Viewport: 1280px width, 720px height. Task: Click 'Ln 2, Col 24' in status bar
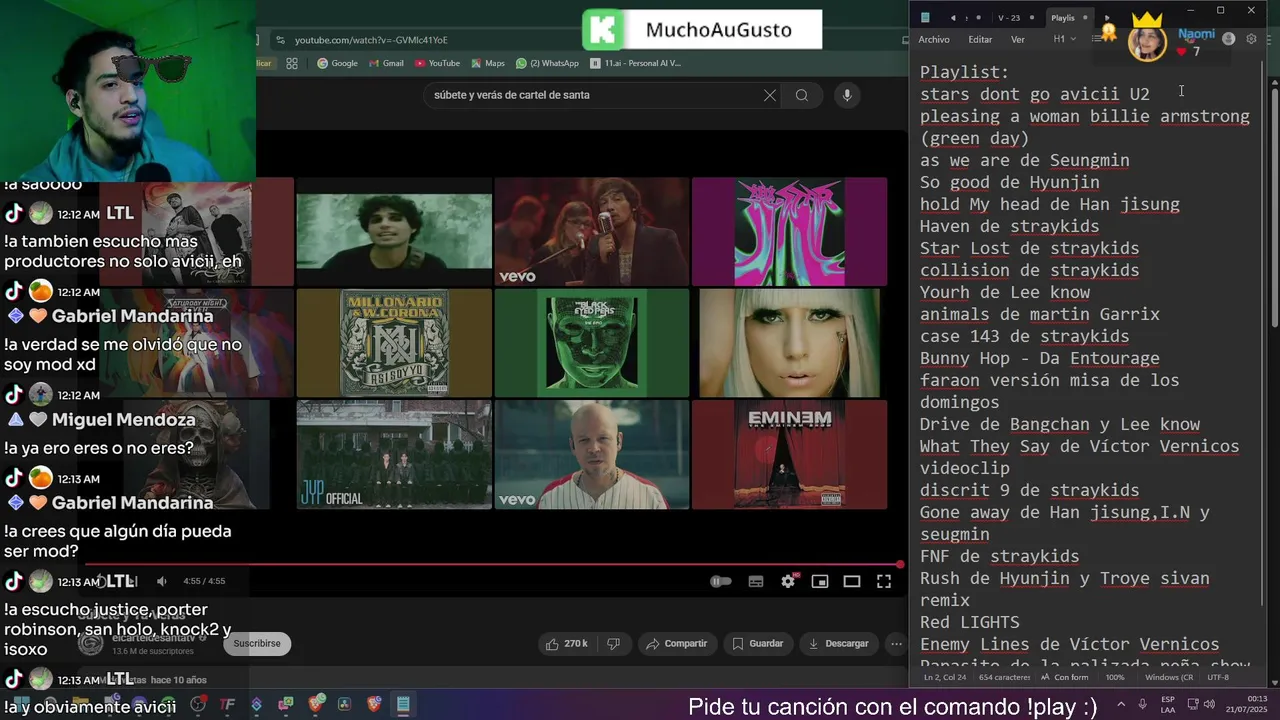(x=945, y=677)
